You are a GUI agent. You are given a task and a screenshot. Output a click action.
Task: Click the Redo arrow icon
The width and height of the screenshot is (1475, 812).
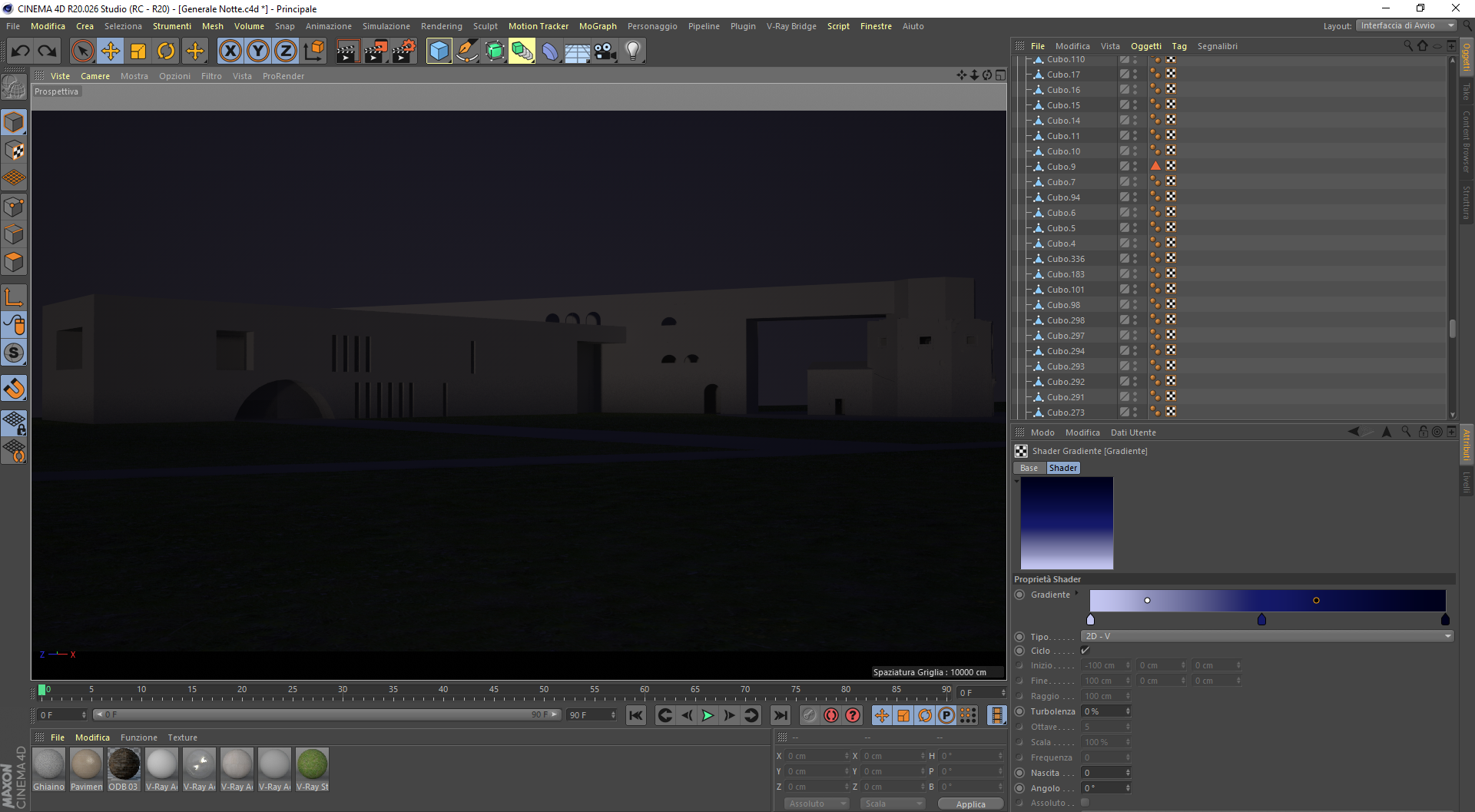coord(48,51)
